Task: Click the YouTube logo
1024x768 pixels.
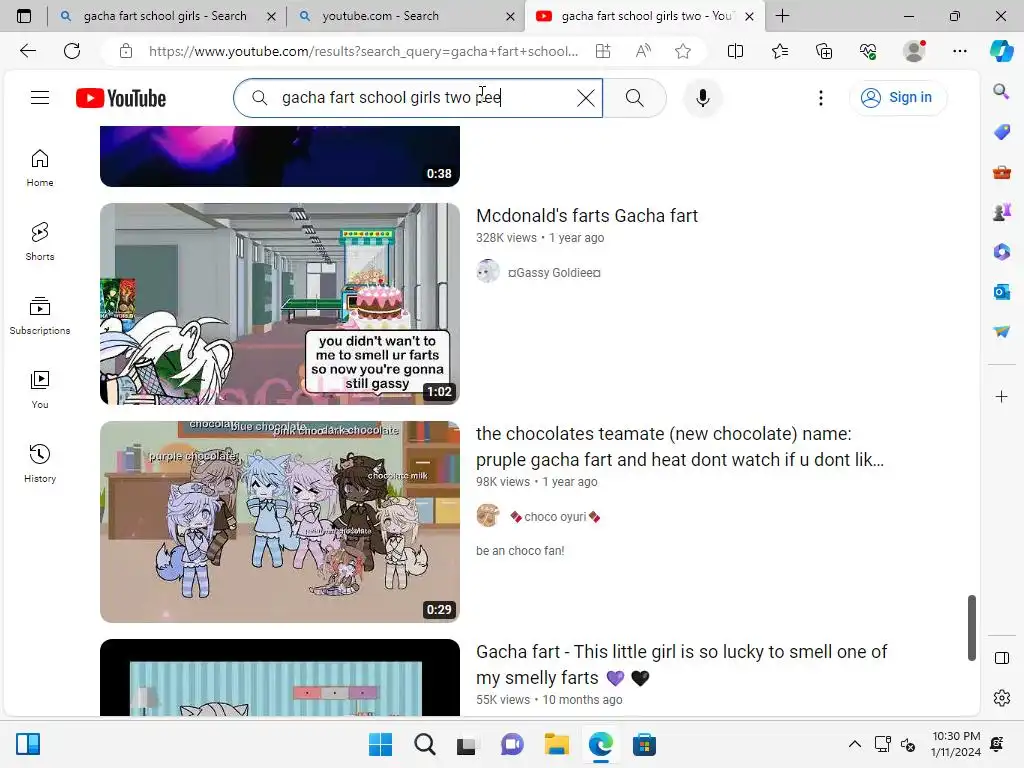Action: [121, 98]
